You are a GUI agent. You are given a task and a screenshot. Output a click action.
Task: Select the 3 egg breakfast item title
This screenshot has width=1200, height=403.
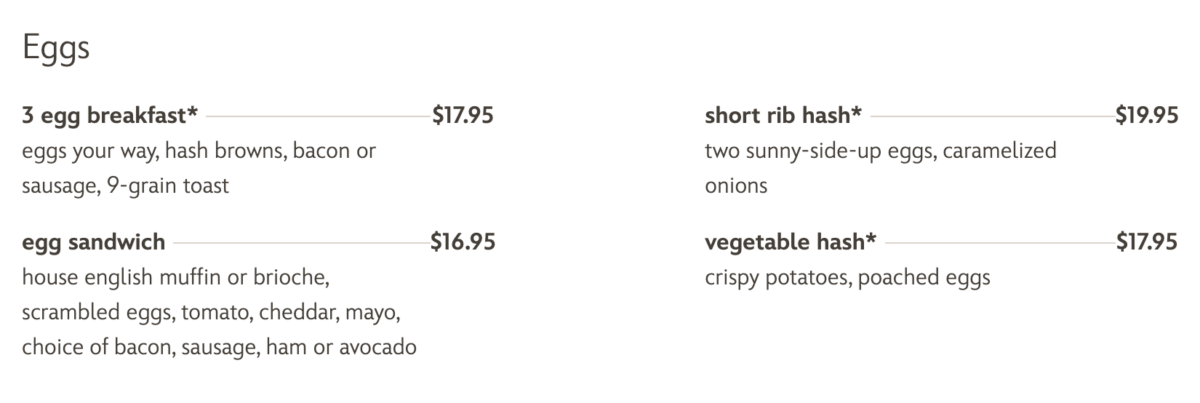[x=109, y=116]
